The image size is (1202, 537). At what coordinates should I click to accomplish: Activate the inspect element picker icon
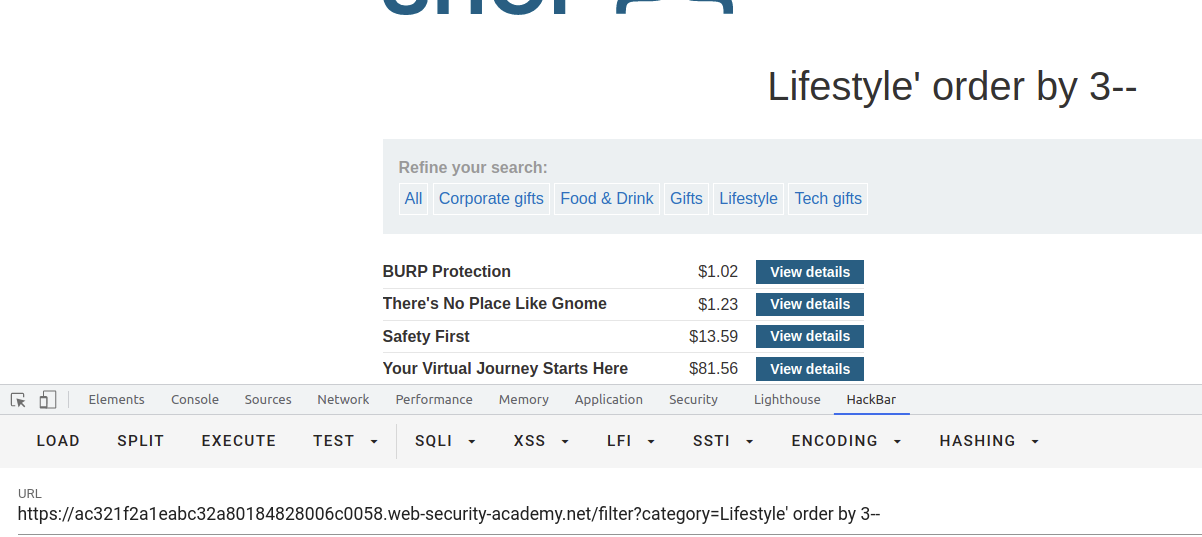(18, 400)
